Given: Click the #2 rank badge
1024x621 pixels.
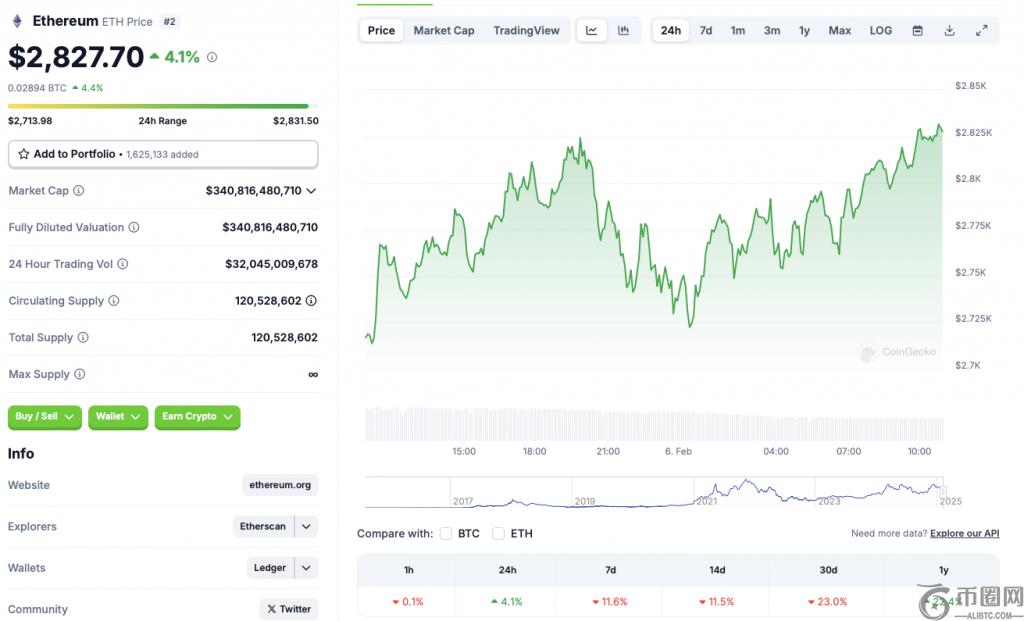Looking at the screenshot, I should (x=170, y=22).
